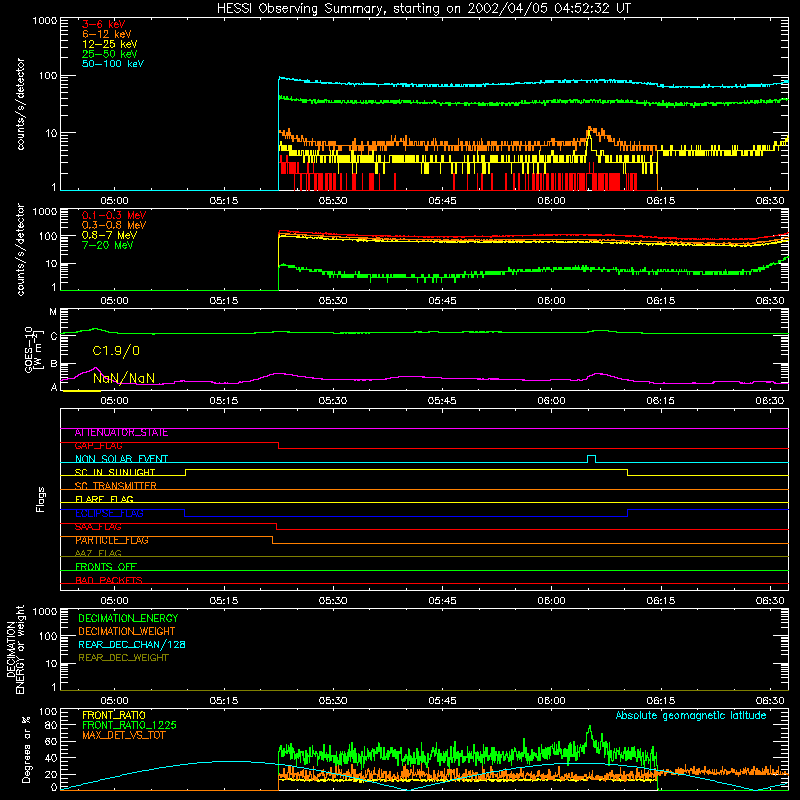Click the Absolute geomagnetic latitude label
Viewport: 800px width, 800px height.
pos(691,715)
